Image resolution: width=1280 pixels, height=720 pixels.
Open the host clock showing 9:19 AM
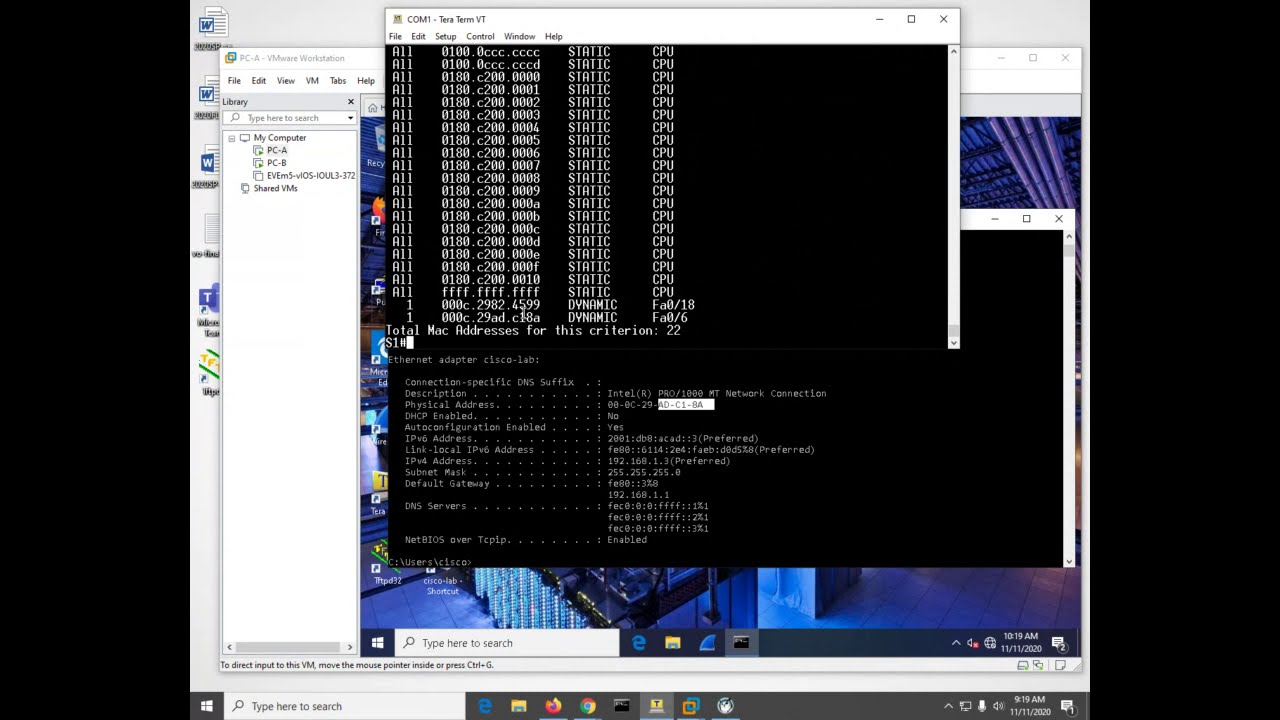point(1028,706)
